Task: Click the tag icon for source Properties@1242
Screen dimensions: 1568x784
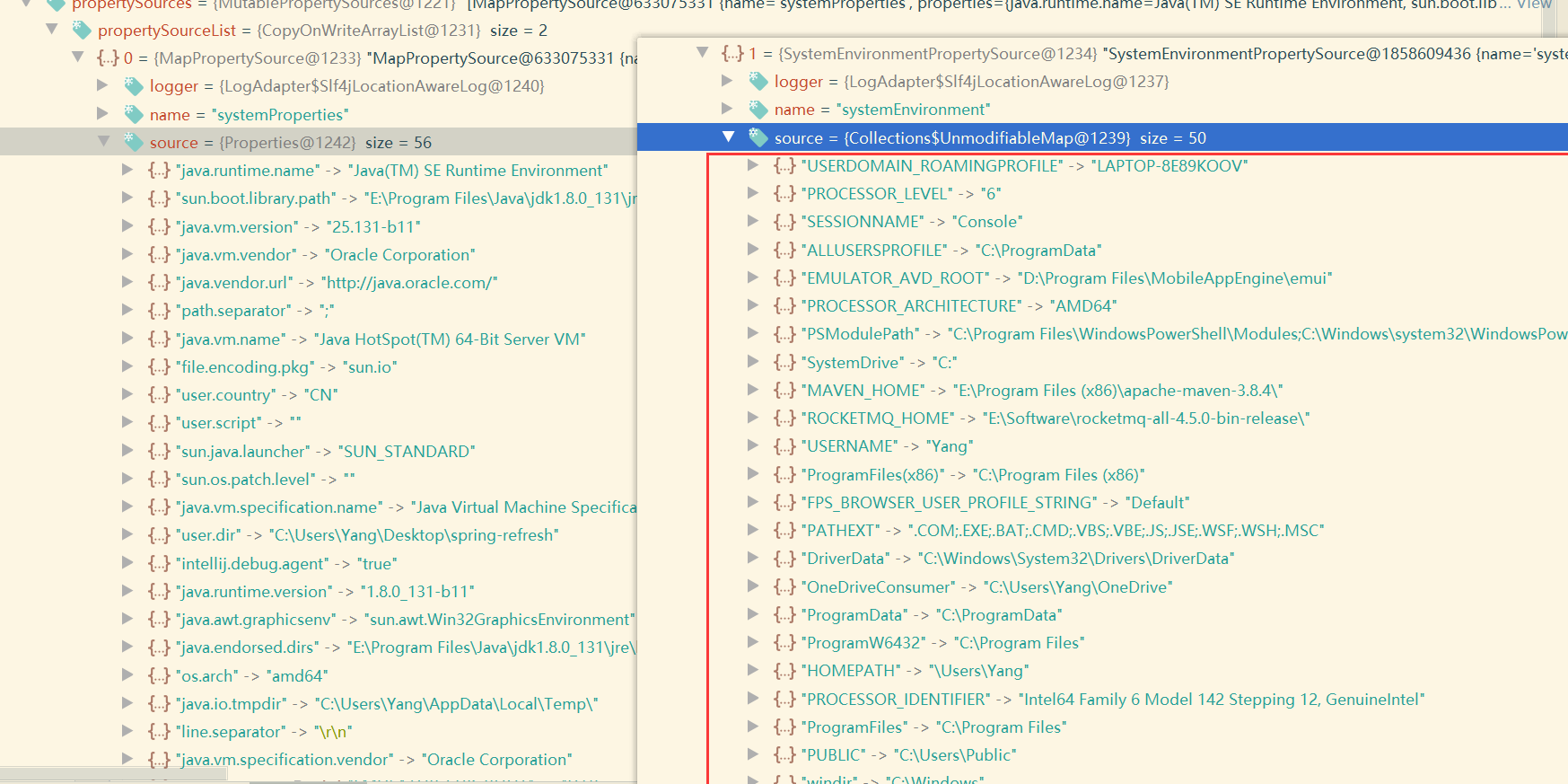Action: [134, 142]
